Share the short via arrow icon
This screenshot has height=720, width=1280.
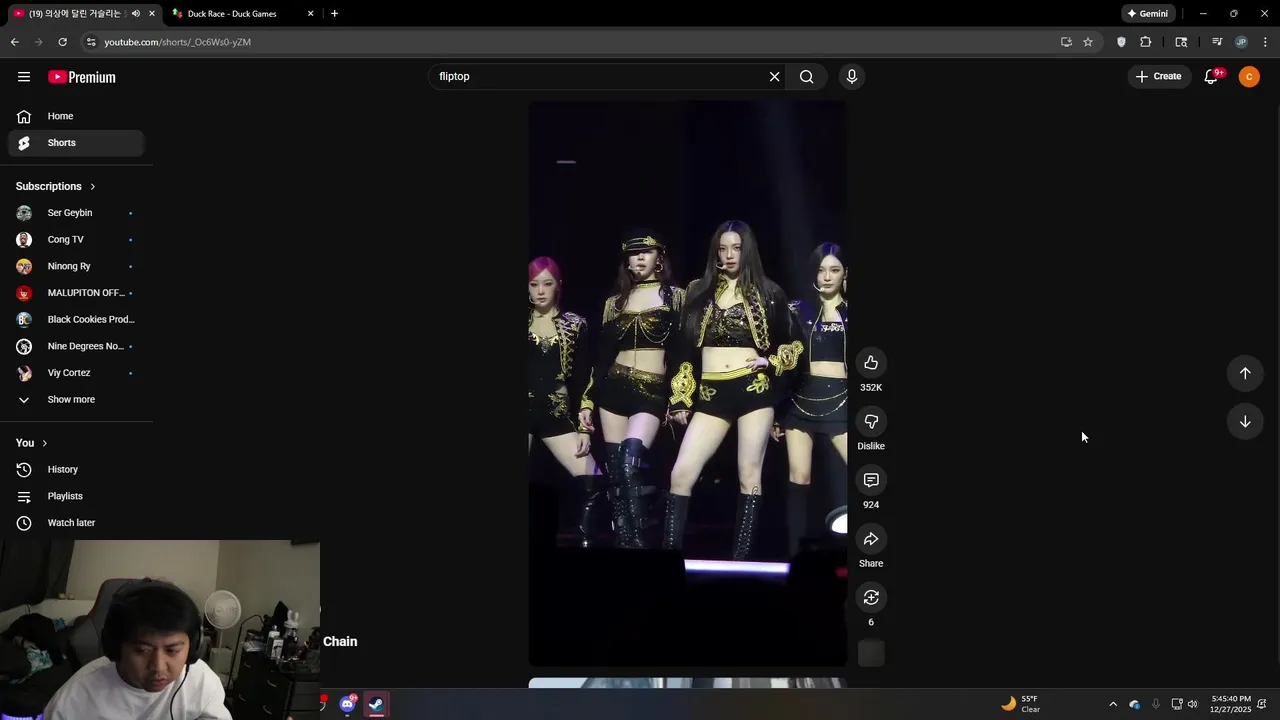click(x=871, y=539)
